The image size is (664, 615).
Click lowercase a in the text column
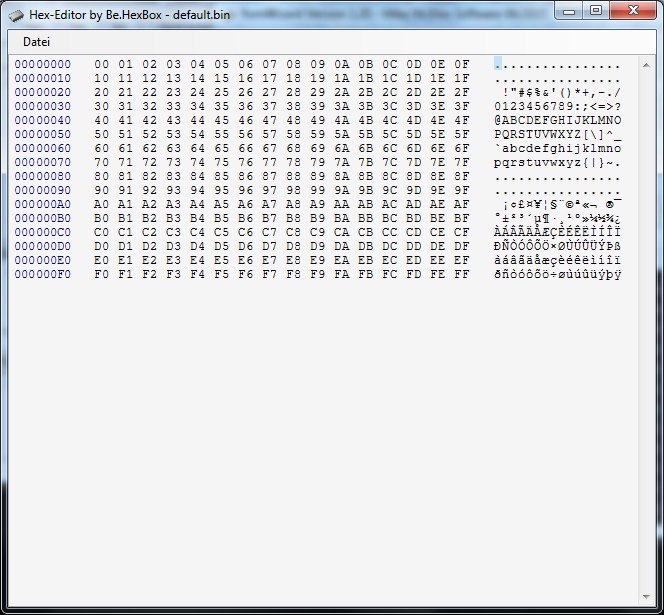point(506,148)
